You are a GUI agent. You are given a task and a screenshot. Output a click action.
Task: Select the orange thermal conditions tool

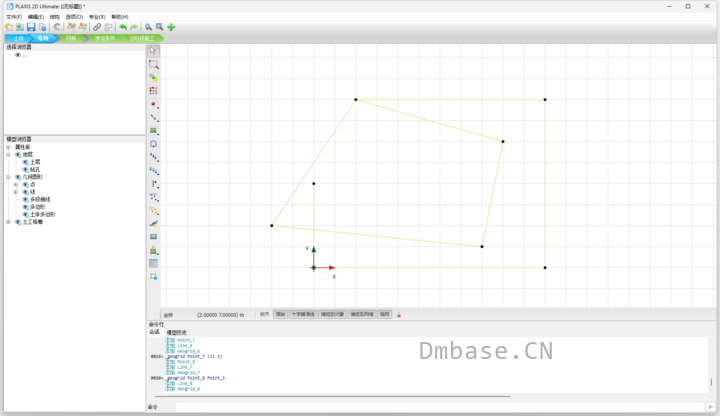point(153,211)
